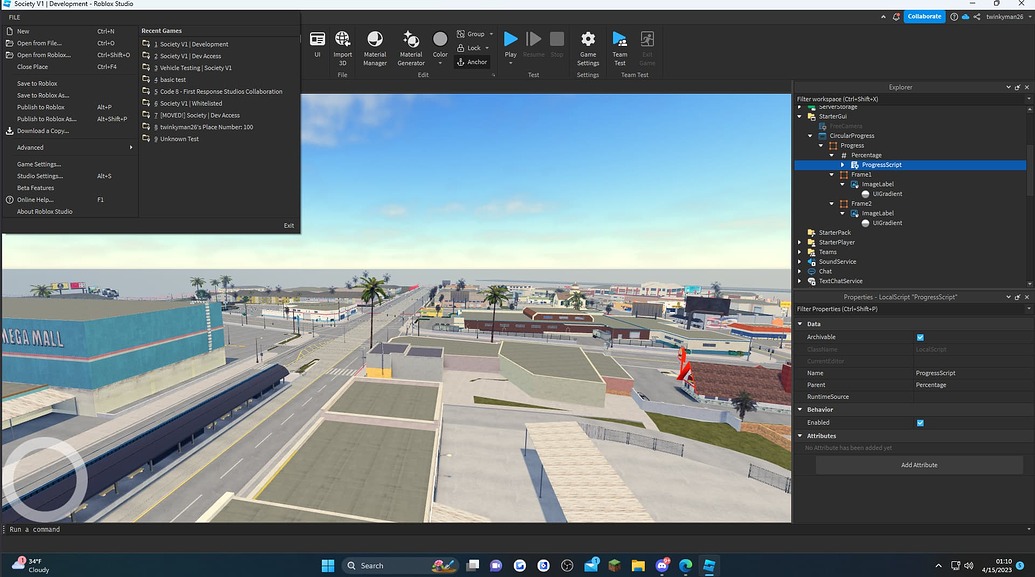
Task: Click the Add Attribute button
Action: tap(918, 464)
